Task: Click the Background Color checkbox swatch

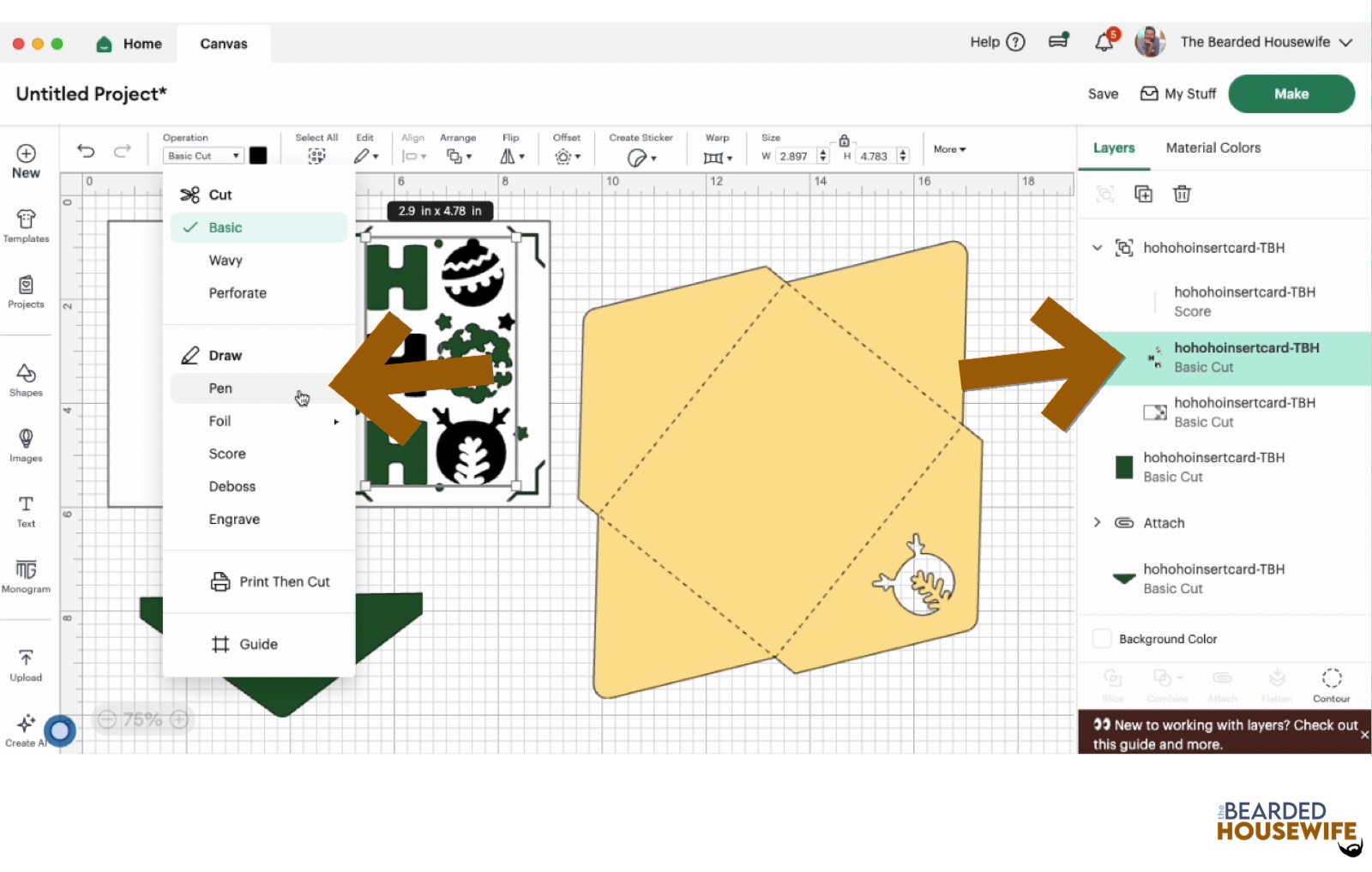Action: [1102, 639]
